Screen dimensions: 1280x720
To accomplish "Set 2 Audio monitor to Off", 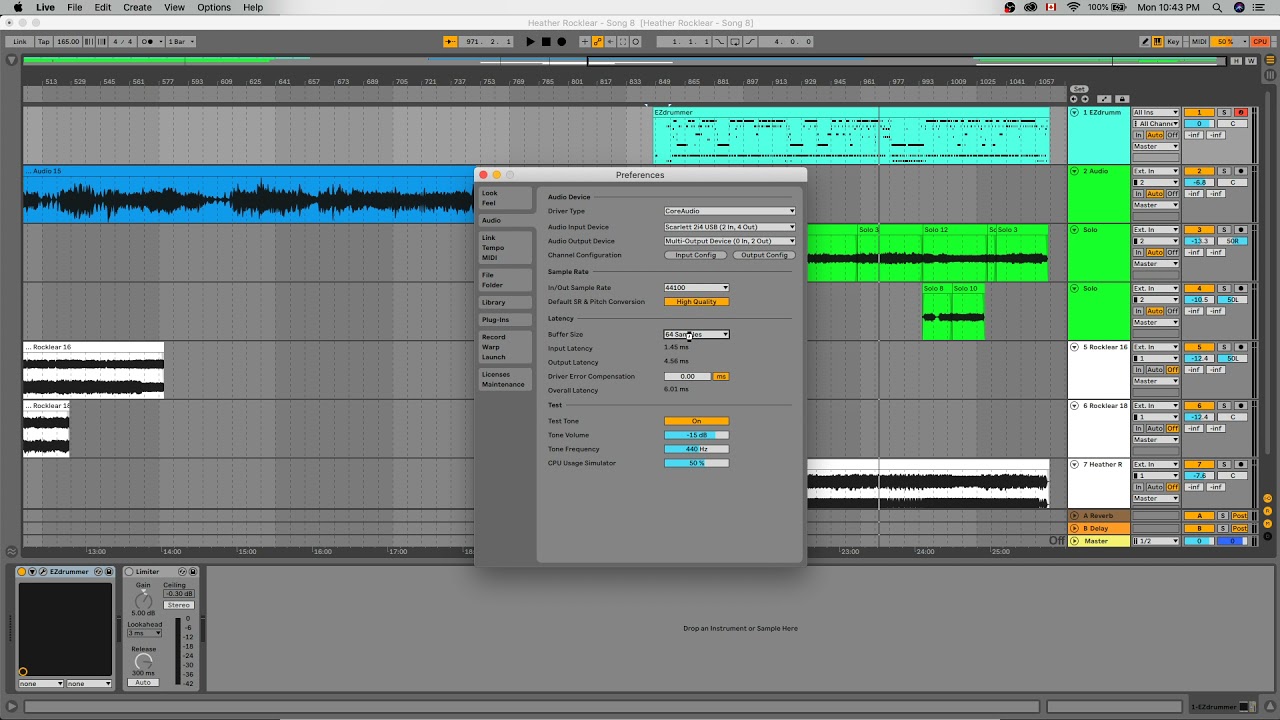I will point(1172,194).
